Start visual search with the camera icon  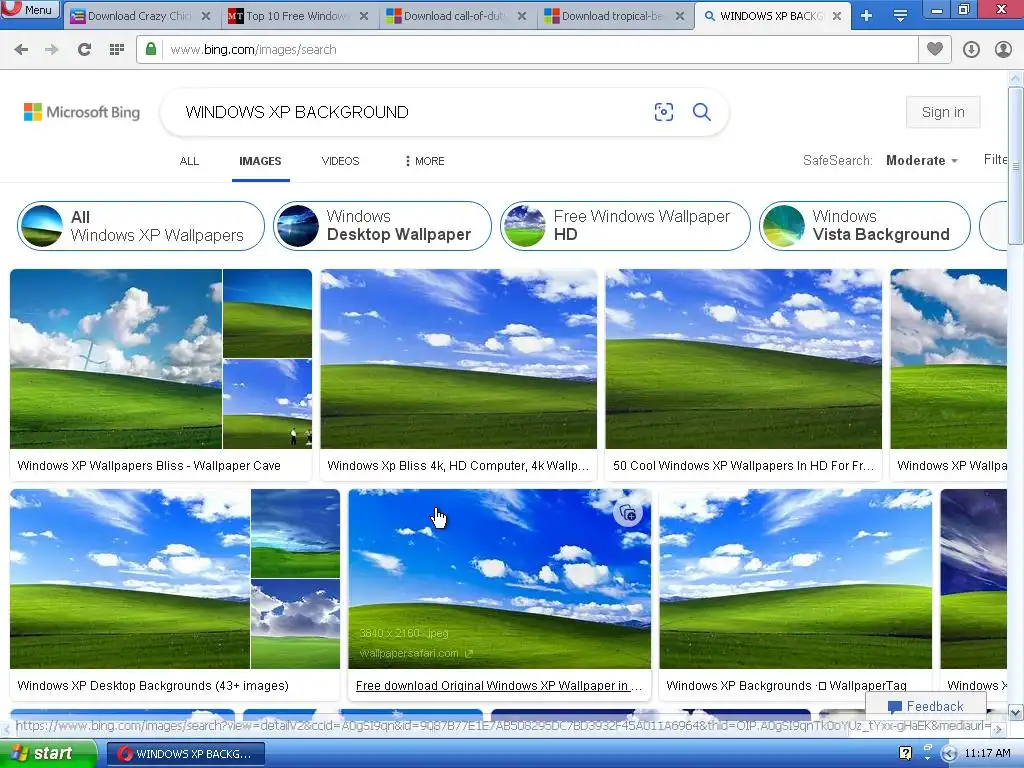[x=664, y=112]
